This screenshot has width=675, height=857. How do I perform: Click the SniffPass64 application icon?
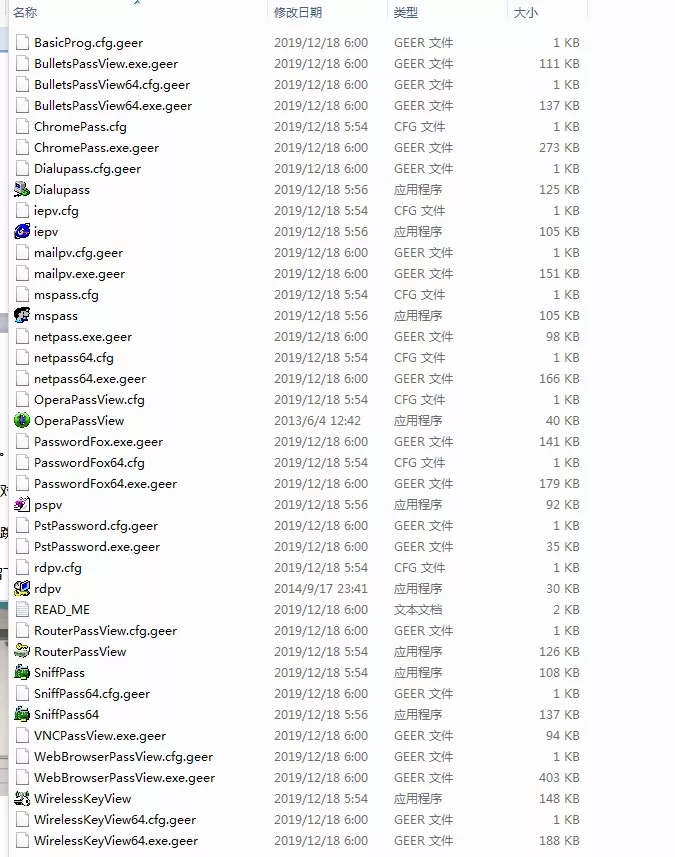tap(22, 715)
